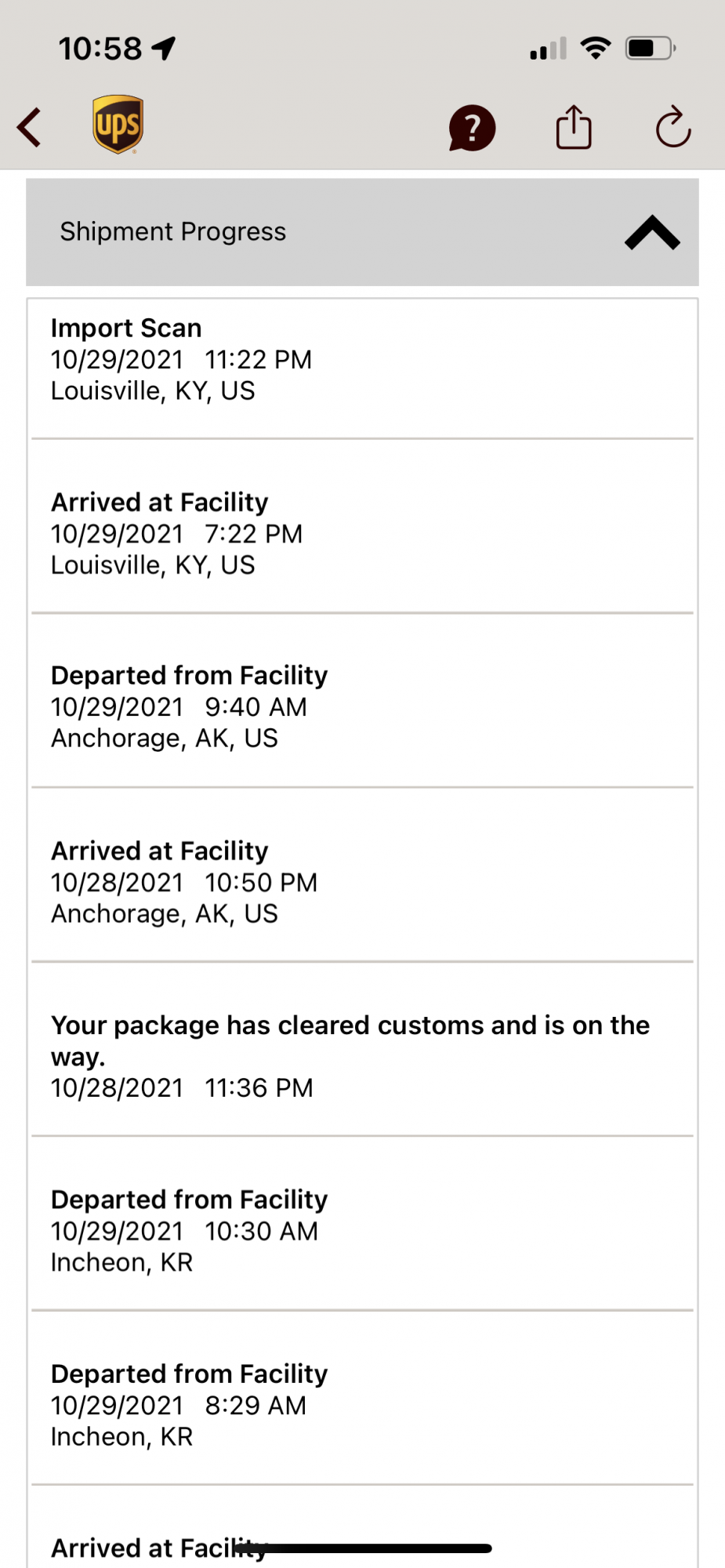725x1568 pixels.
Task: Tap the 10:58 clock in status bar
Action: click(x=100, y=49)
